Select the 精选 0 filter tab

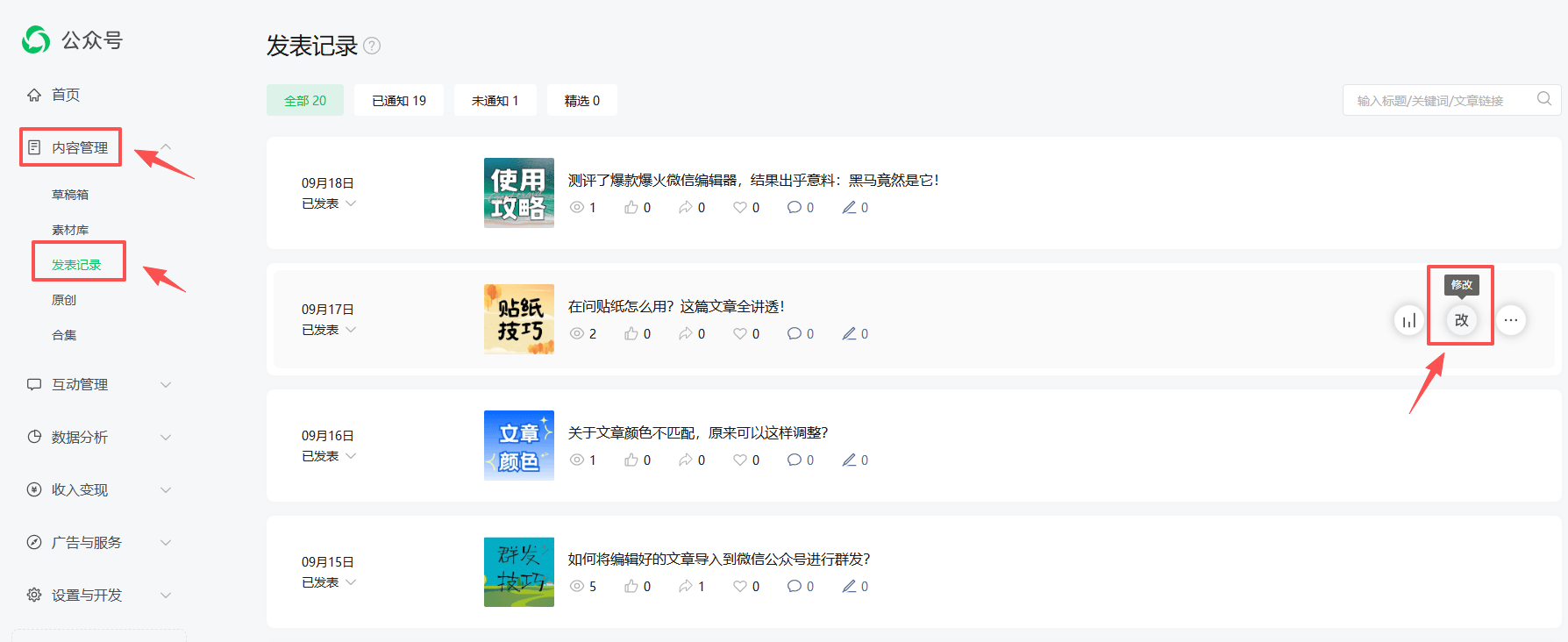pos(582,101)
